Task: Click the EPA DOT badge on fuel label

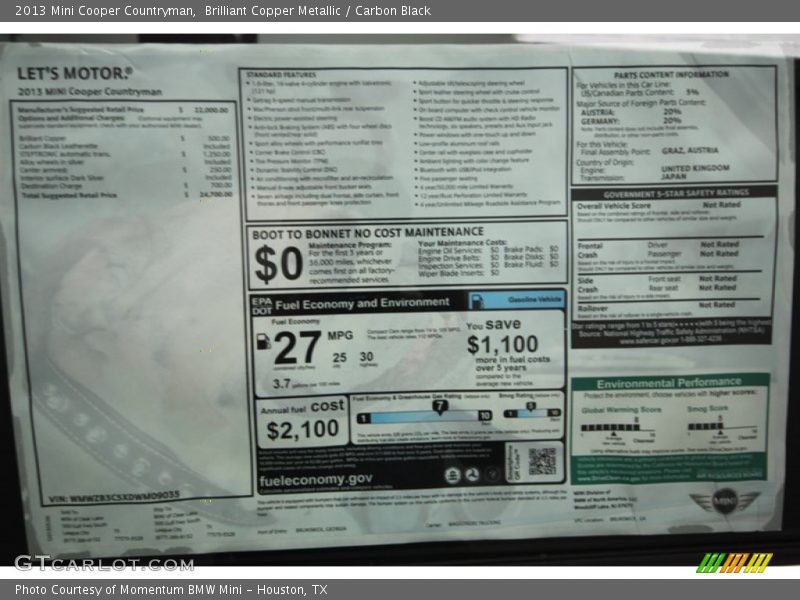Action: (261, 303)
